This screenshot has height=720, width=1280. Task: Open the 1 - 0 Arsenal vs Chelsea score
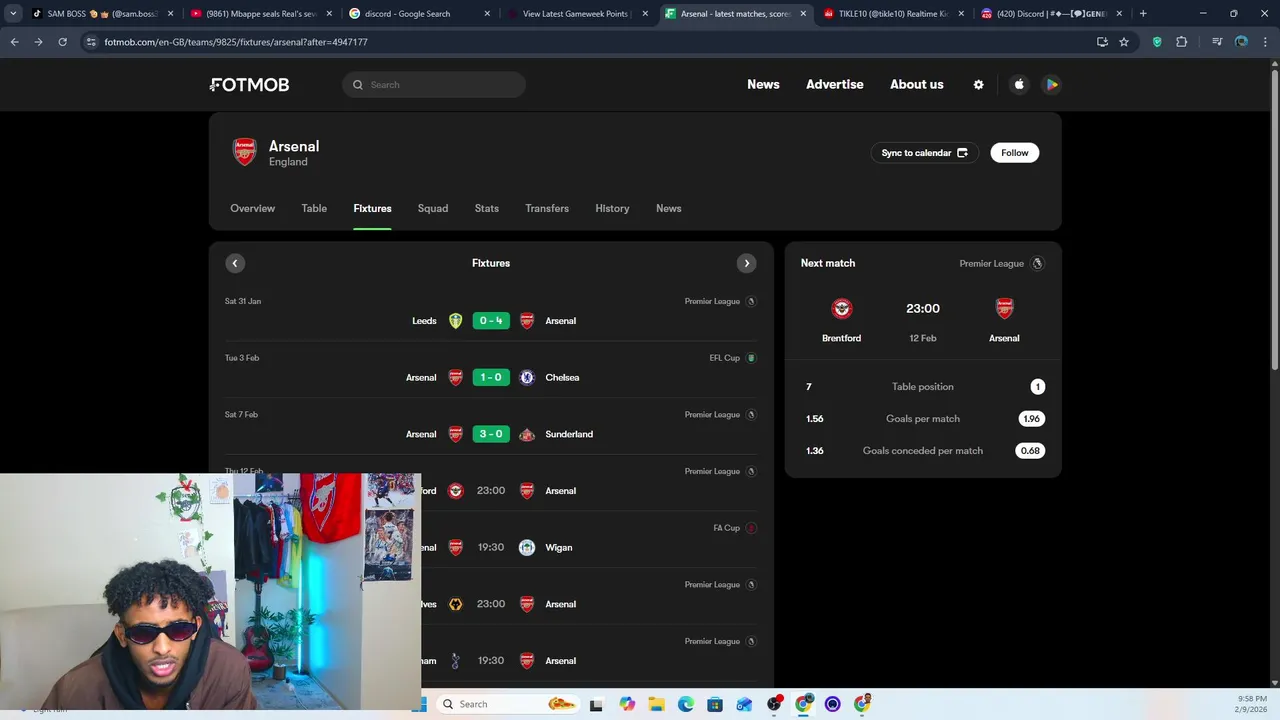(x=491, y=378)
